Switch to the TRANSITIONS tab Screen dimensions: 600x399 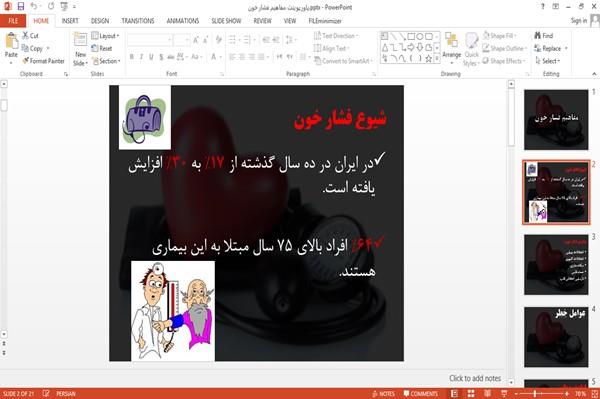click(138, 21)
